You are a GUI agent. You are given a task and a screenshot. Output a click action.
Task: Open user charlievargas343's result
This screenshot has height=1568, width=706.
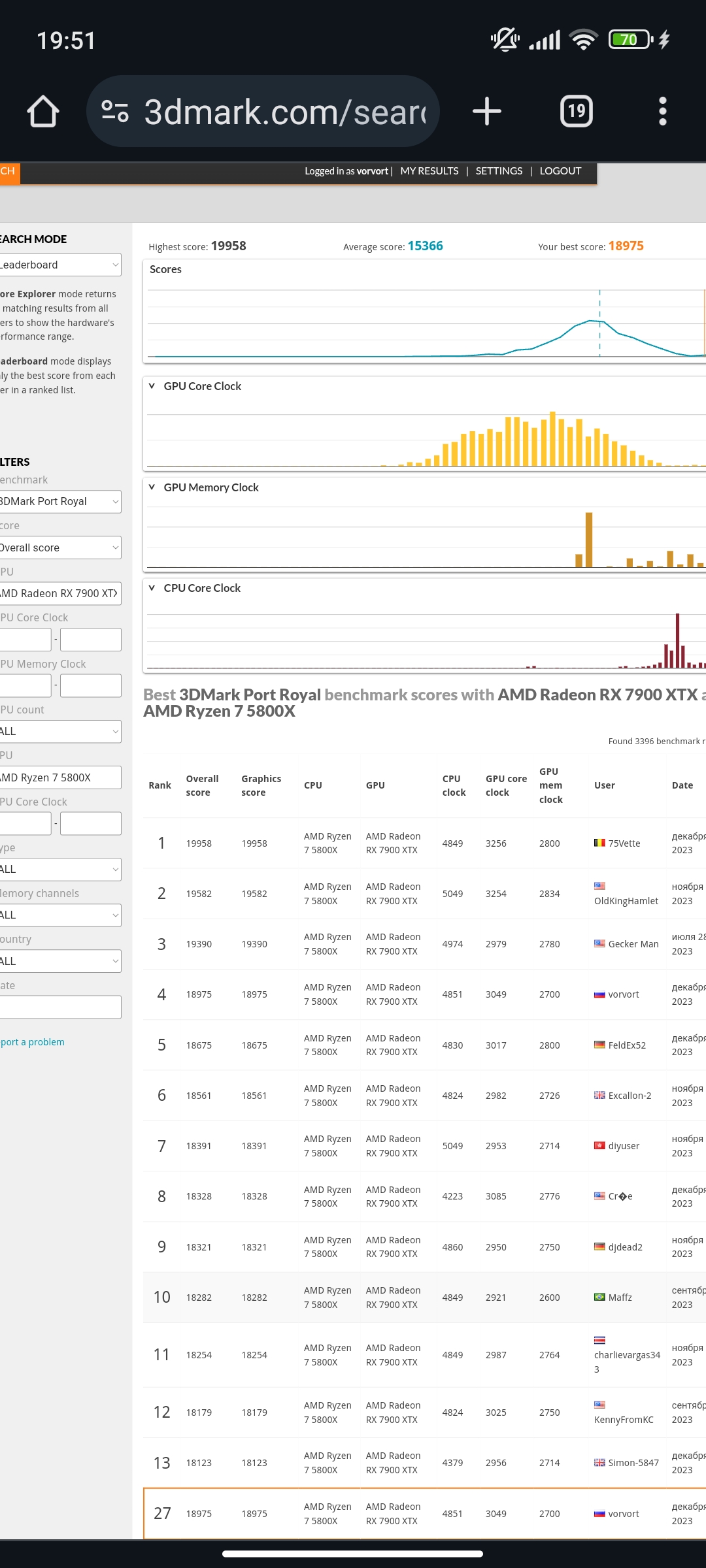coord(627,1362)
